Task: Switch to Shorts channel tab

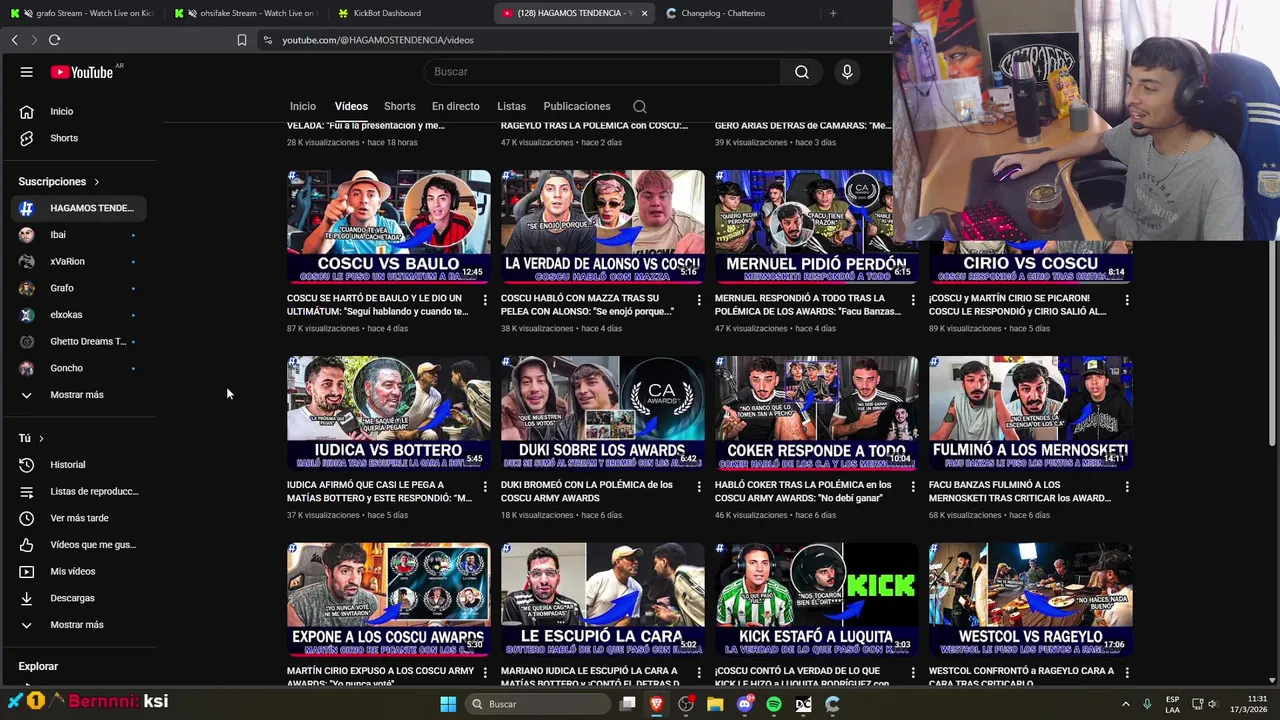Action: (399, 106)
